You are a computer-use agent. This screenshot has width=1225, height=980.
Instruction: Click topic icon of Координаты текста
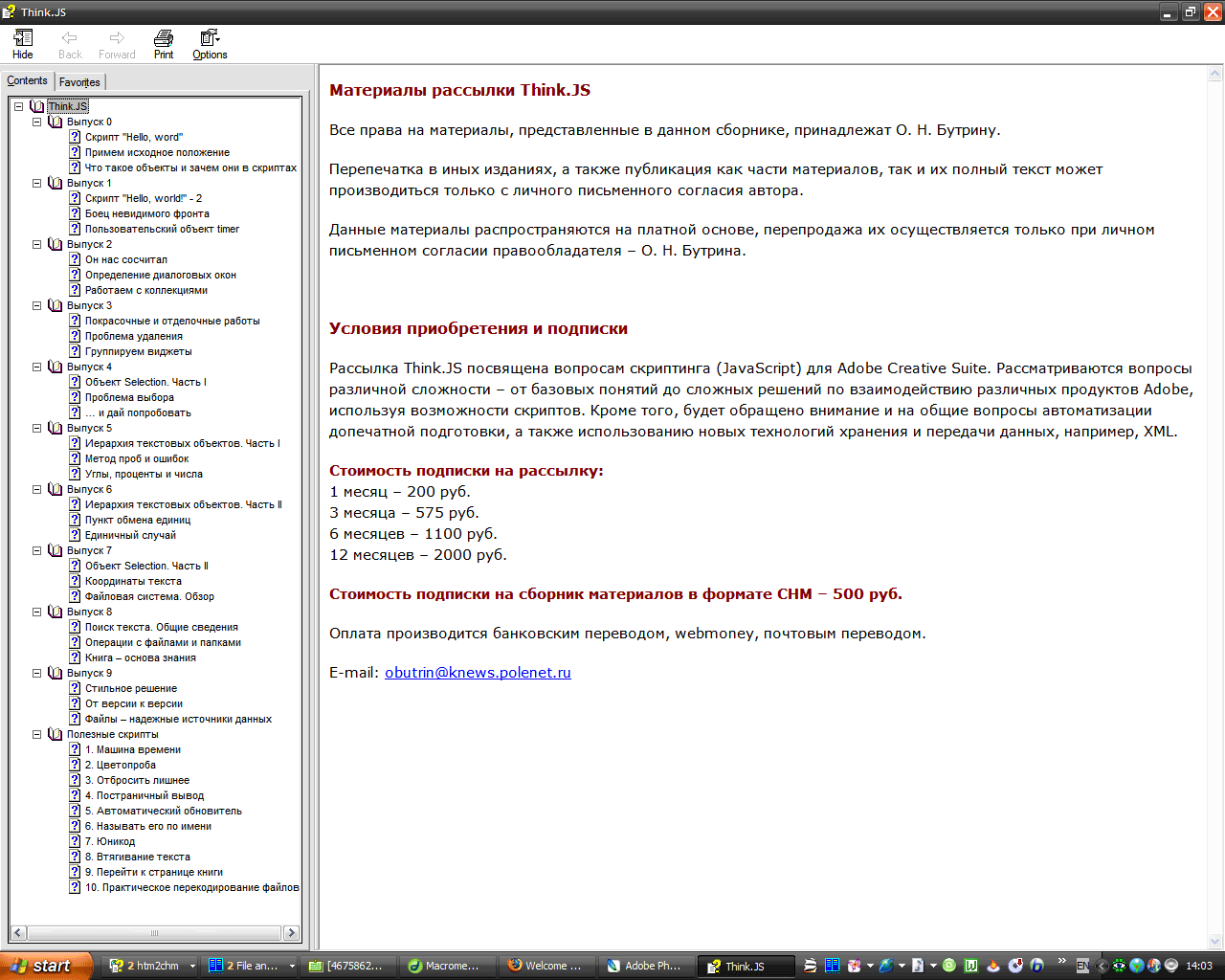coord(75,581)
